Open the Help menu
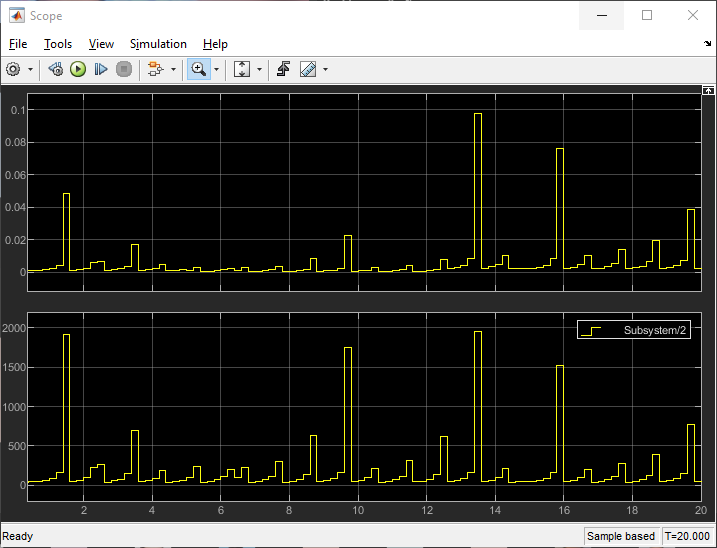This screenshot has width=717, height=548. tap(215, 44)
